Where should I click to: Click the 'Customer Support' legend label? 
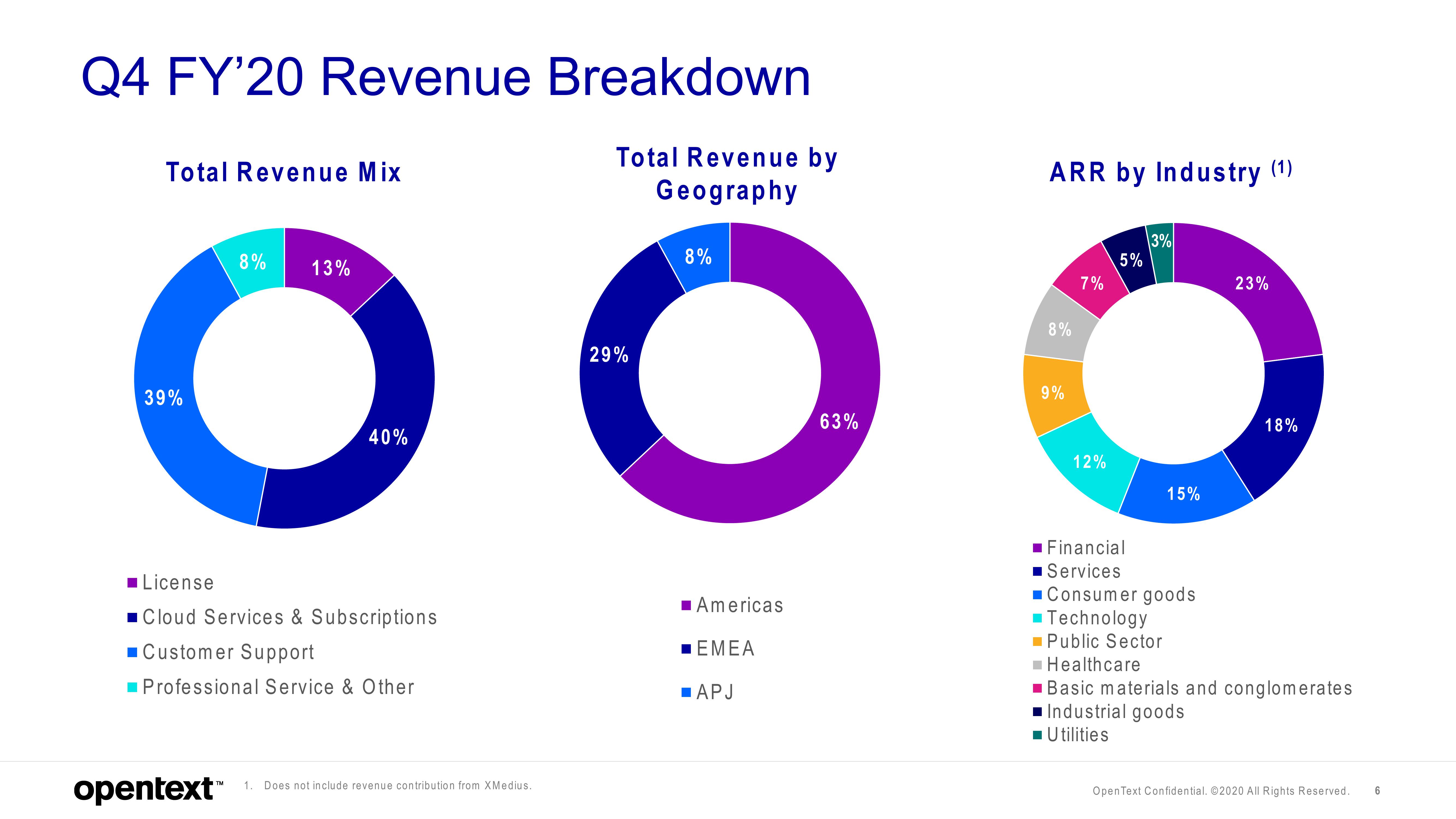pos(228,652)
